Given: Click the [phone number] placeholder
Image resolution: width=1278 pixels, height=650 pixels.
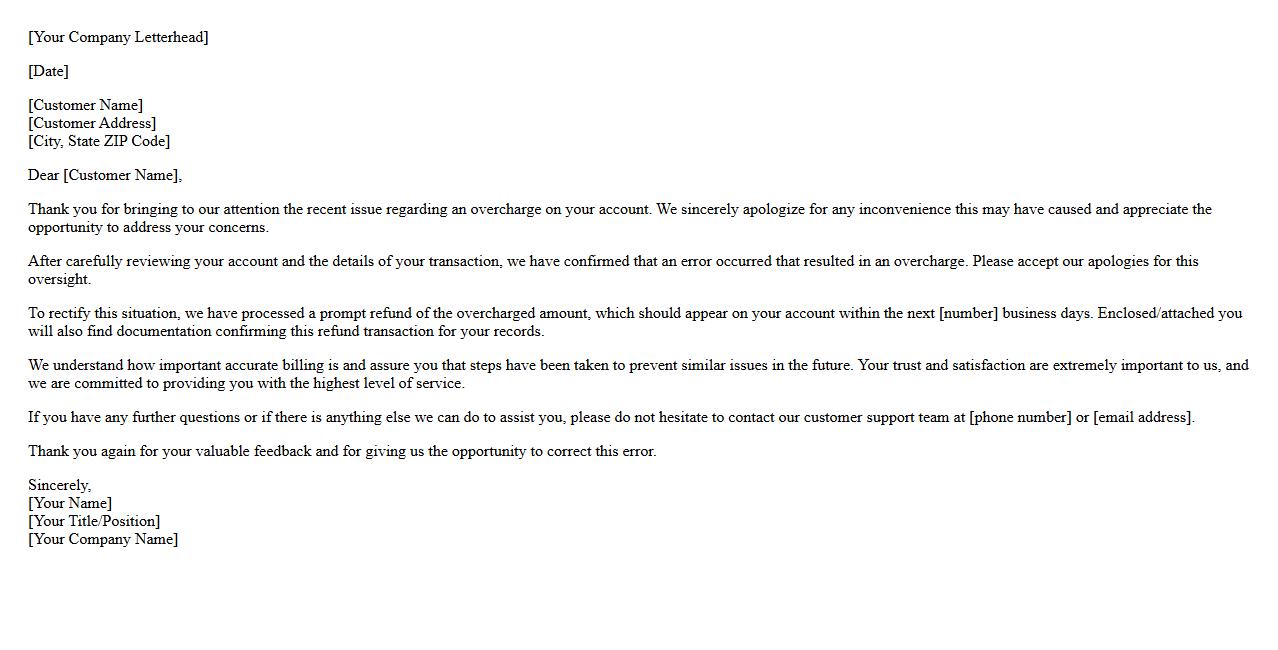Looking at the screenshot, I should point(1020,417).
